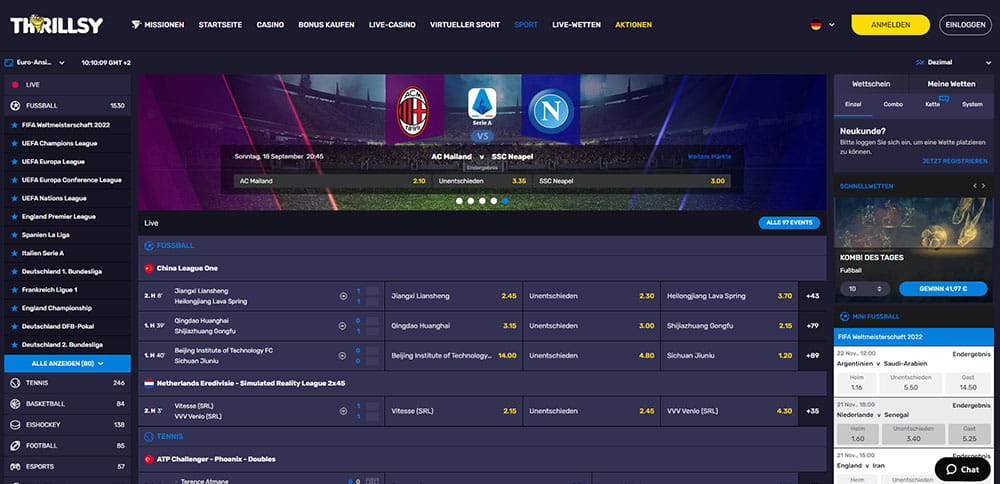Image resolution: width=1000 pixels, height=484 pixels.
Task: Click stats icon for Vitesse (SRL) match
Action: tap(342, 411)
